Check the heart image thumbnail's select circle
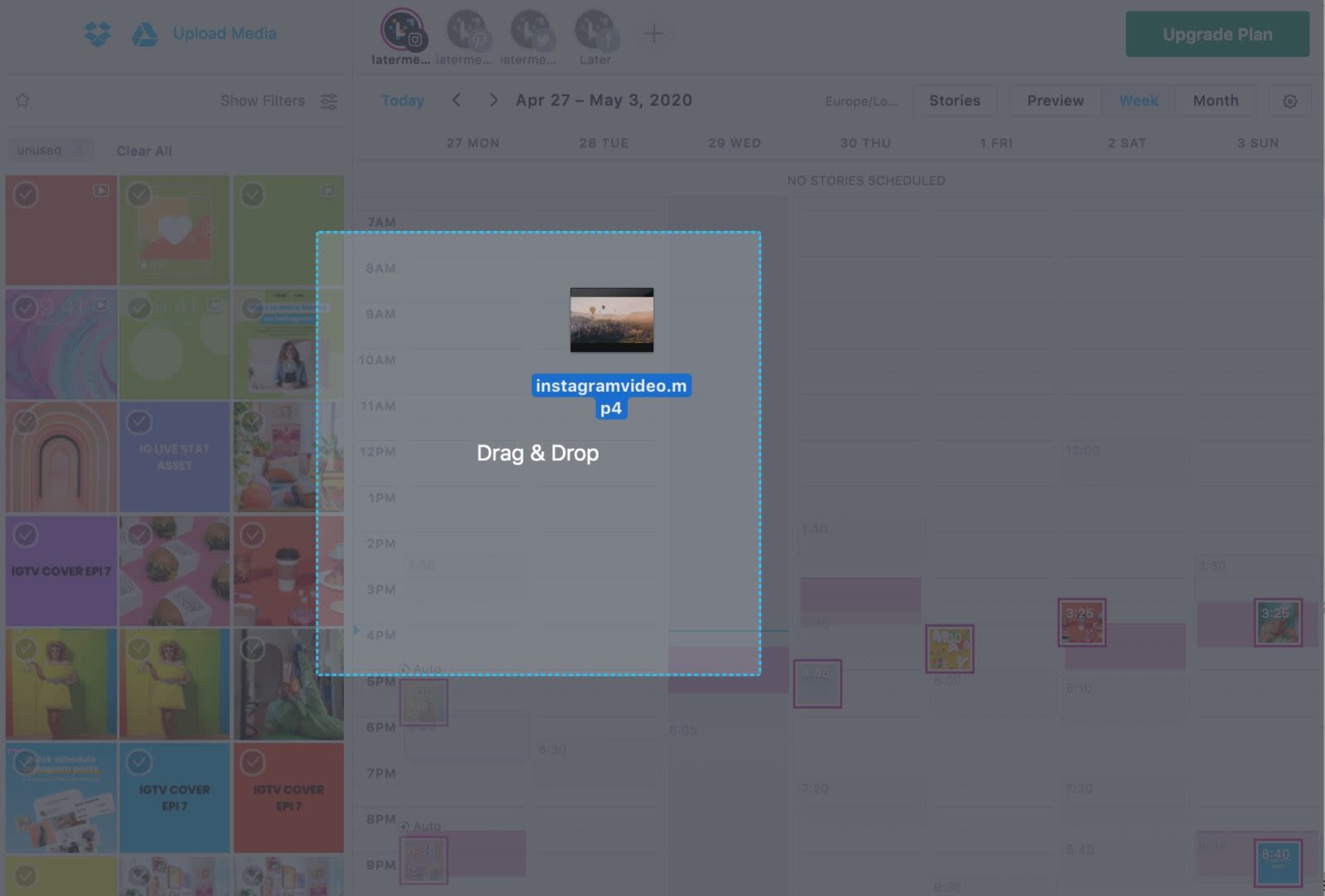The image size is (1325, 896). [139, 195]
